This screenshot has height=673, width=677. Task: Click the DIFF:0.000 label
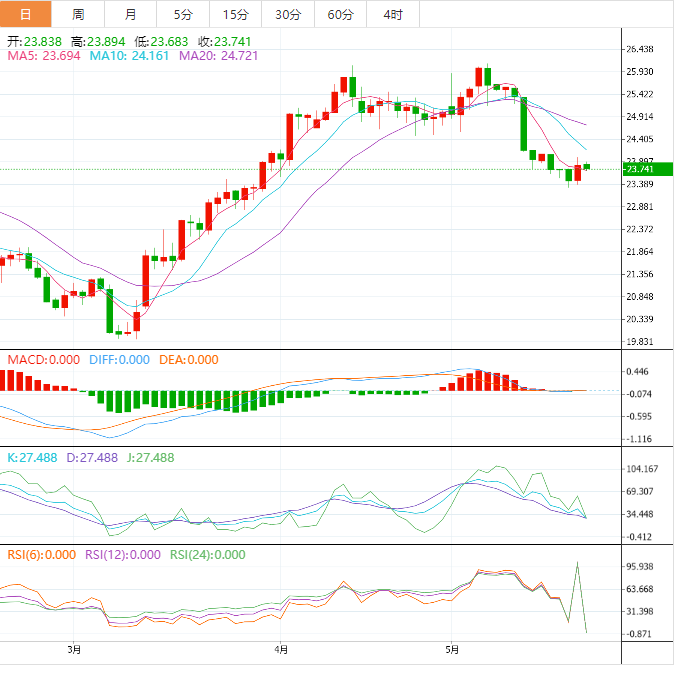pos(120,360)
